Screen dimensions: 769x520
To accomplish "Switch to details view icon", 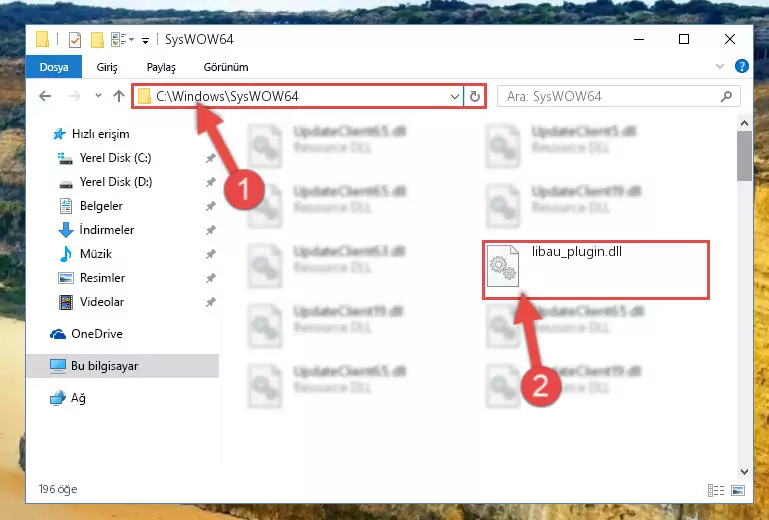I will pos(716,490).
